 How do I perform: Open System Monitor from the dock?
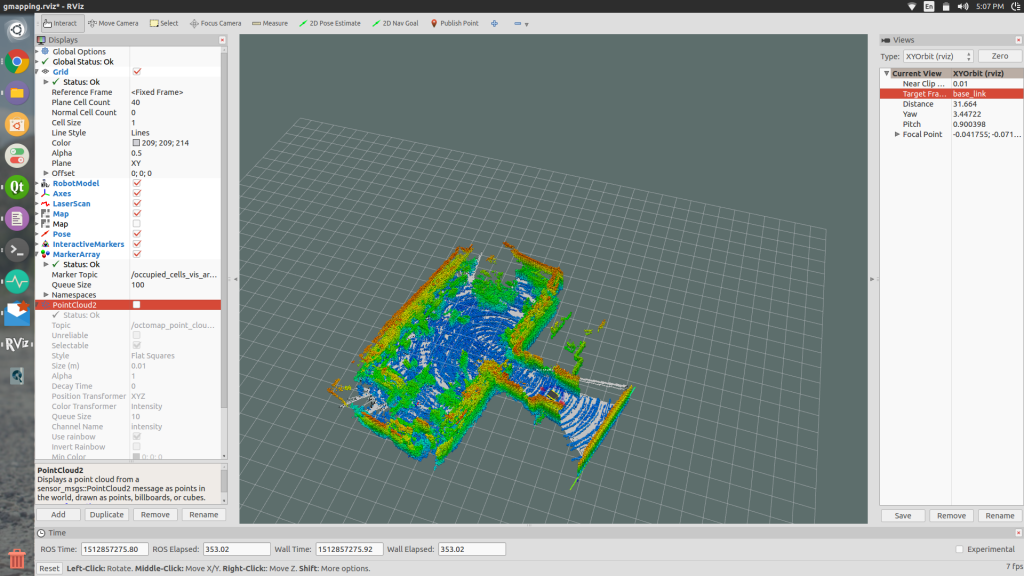click(17, 281)
